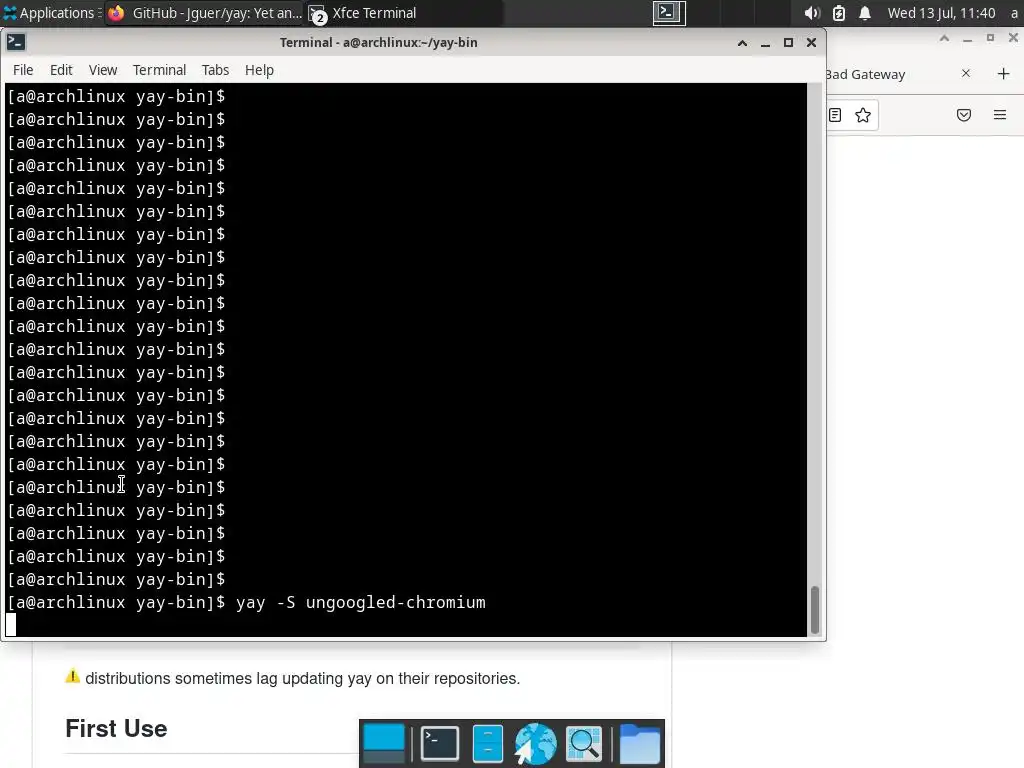This screenshot has width=1024, height=768.
Task: Click Firefox window maximize button behind terminal
Action: pyautogui.click(x=990, y=39)
